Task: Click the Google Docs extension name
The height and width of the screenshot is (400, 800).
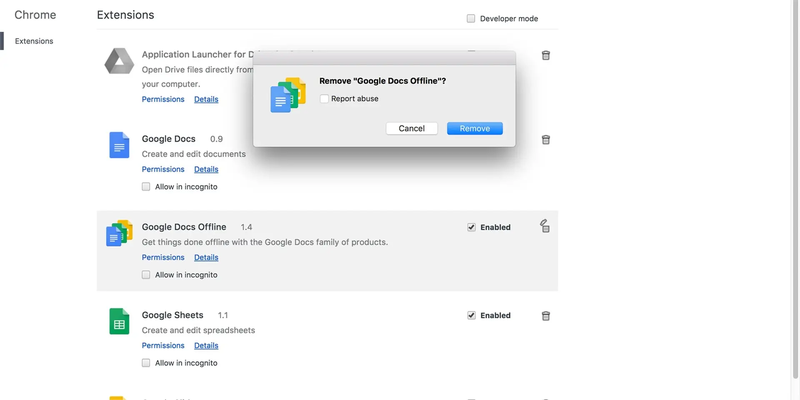Action: [x=168, y=139]
